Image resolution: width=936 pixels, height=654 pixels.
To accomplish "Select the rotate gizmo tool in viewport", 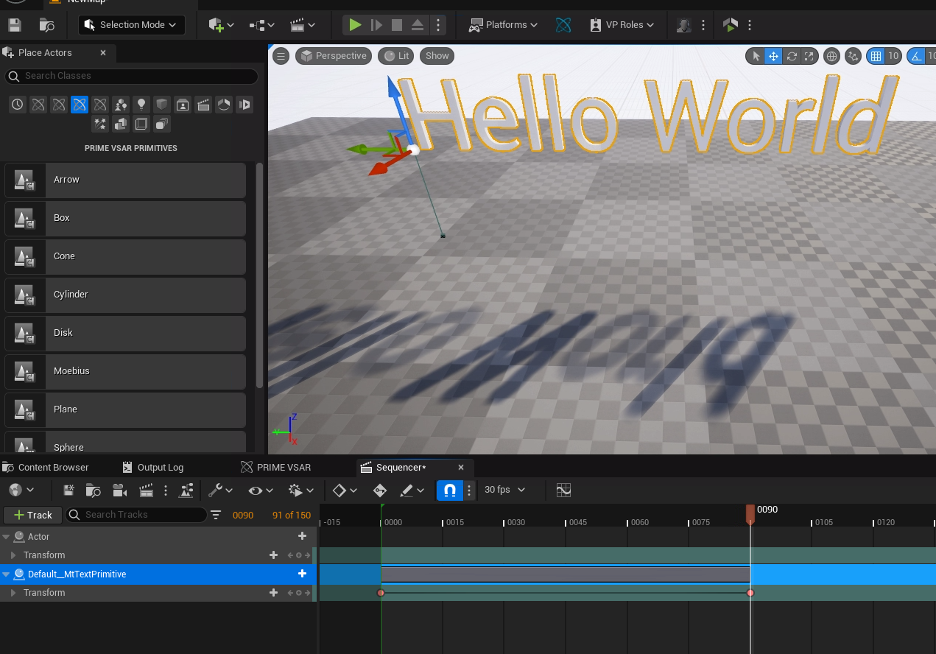I will point(792,56).
